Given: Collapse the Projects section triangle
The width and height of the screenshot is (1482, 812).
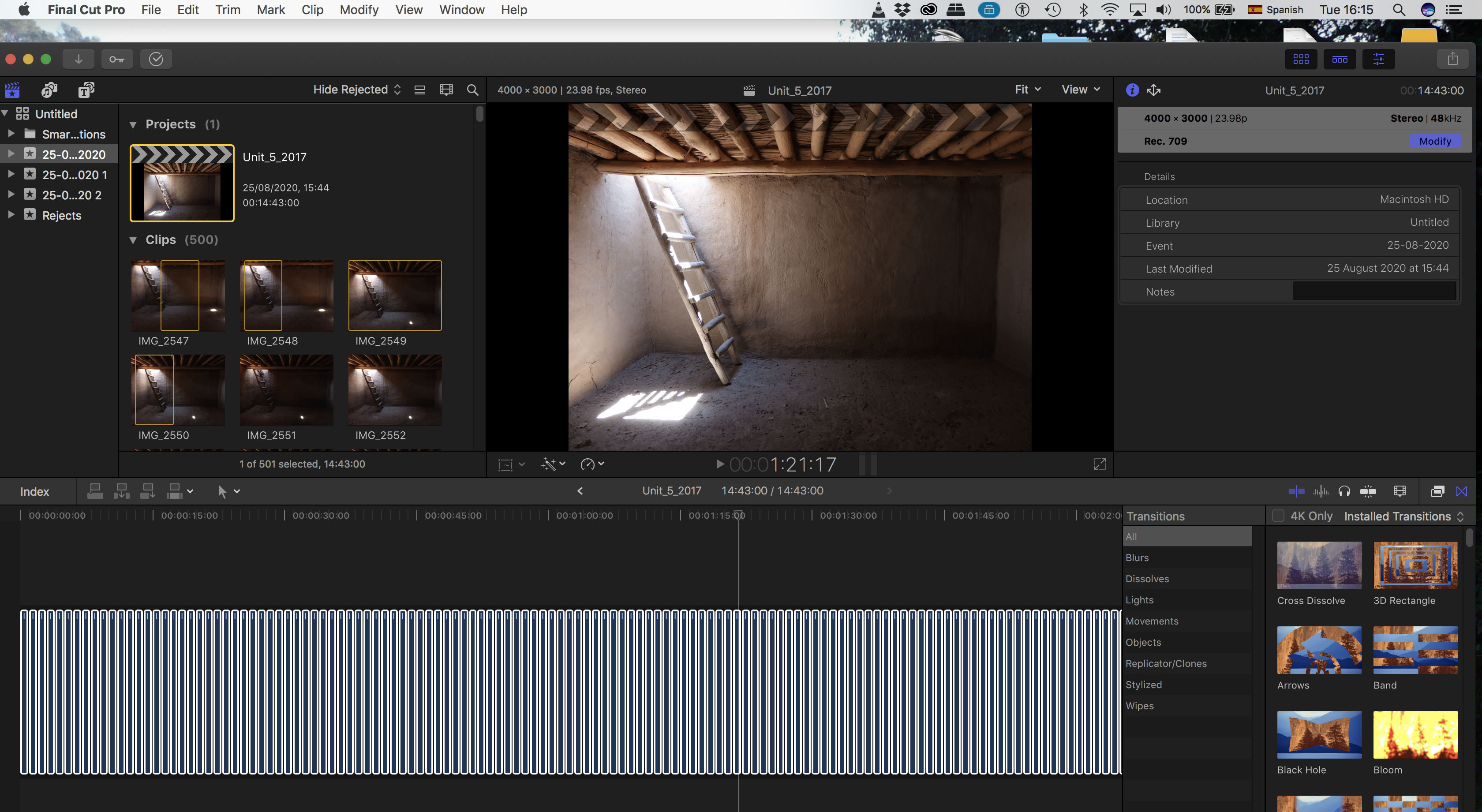Looking at the screenshot, I should pos(133,124).
